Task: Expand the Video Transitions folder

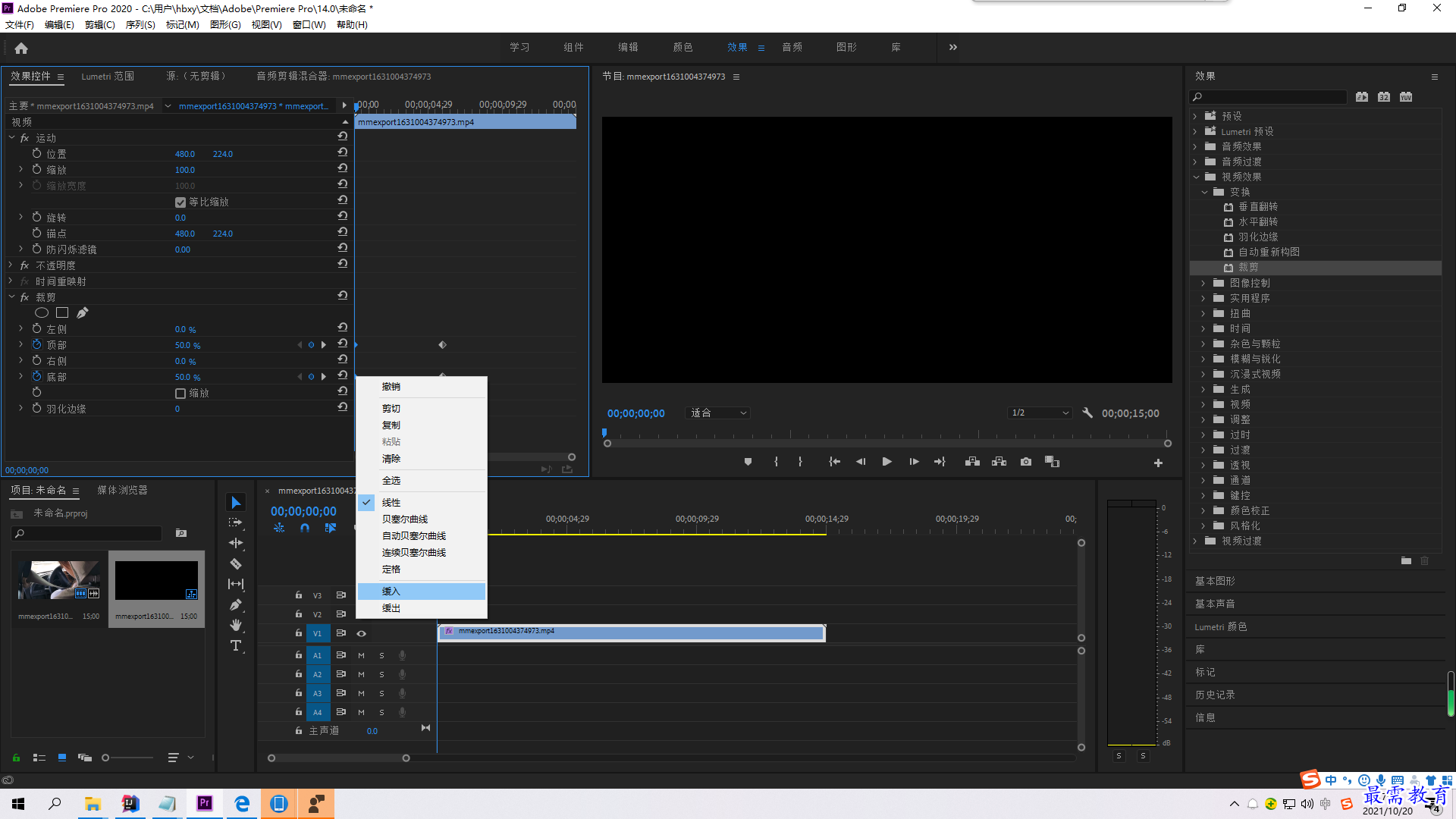Action: (1195, 541)
